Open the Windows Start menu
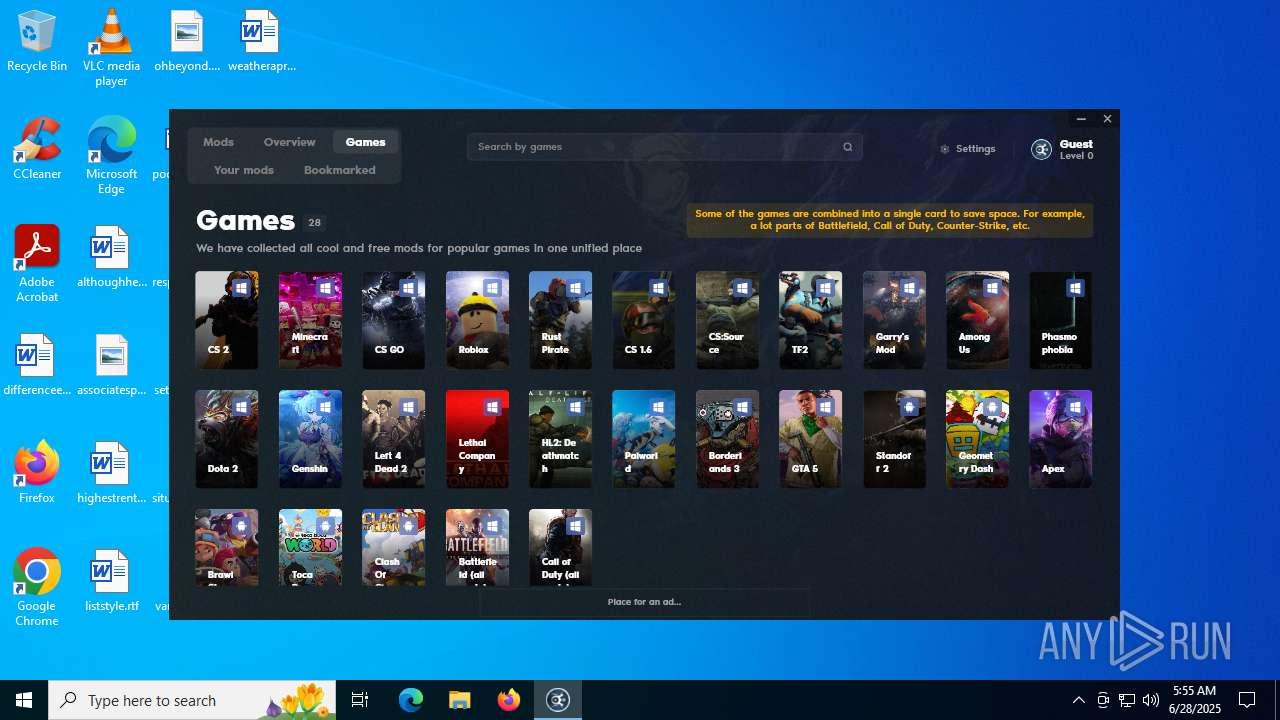Screen dimensions: 1280x720 [x=24, y=700]
